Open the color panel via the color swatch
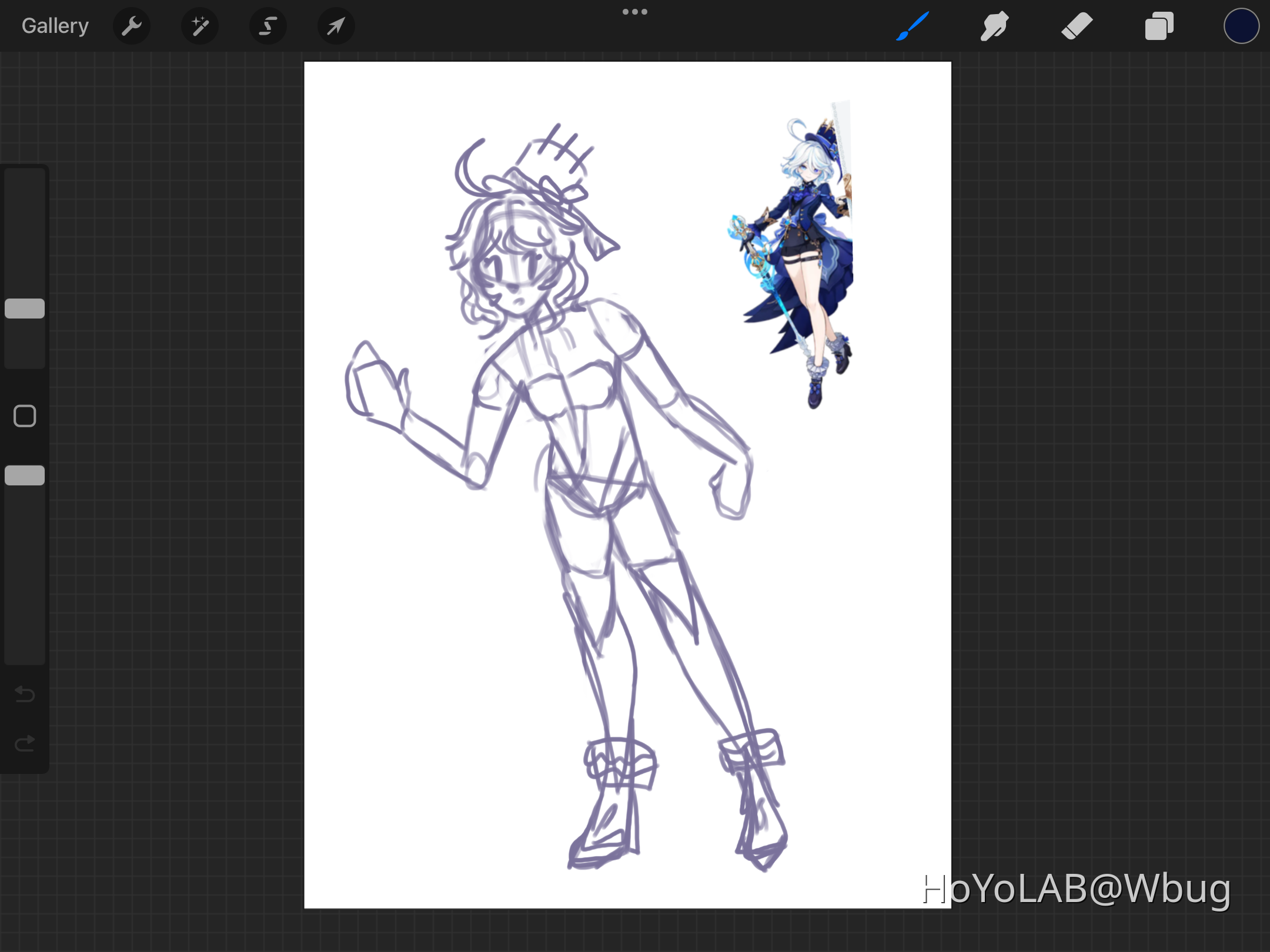 point(1241,26)
